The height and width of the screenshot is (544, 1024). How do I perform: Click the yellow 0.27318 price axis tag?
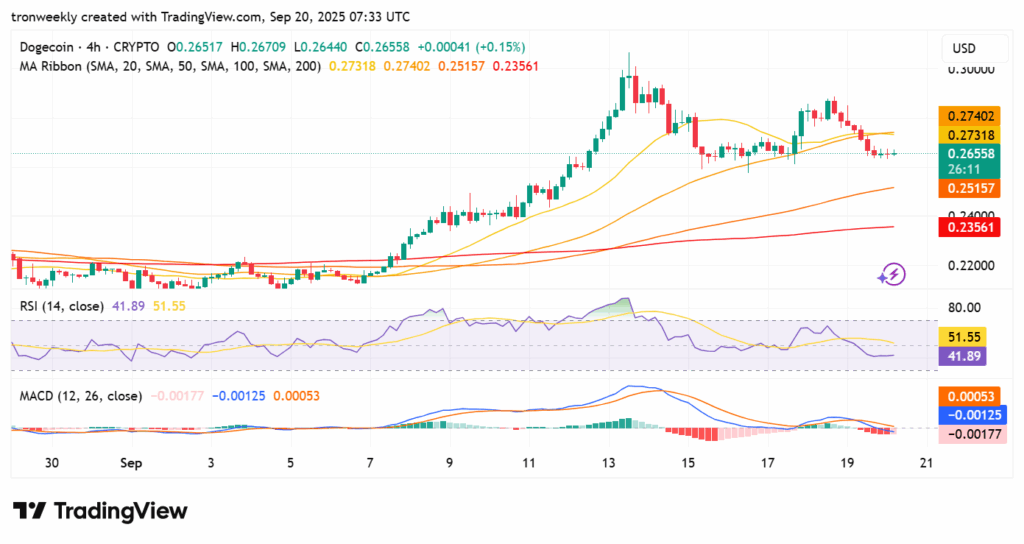coord(970,135)
